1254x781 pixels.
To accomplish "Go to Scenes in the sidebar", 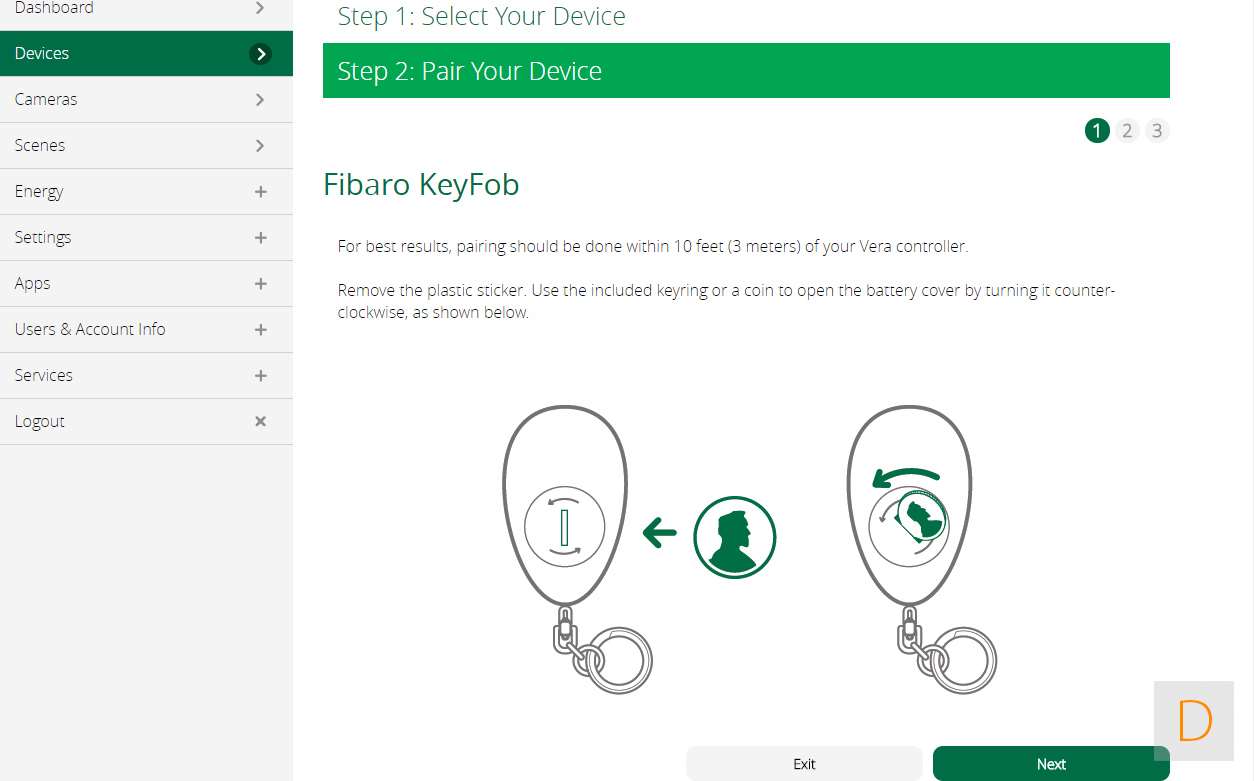I will [146, 145].
